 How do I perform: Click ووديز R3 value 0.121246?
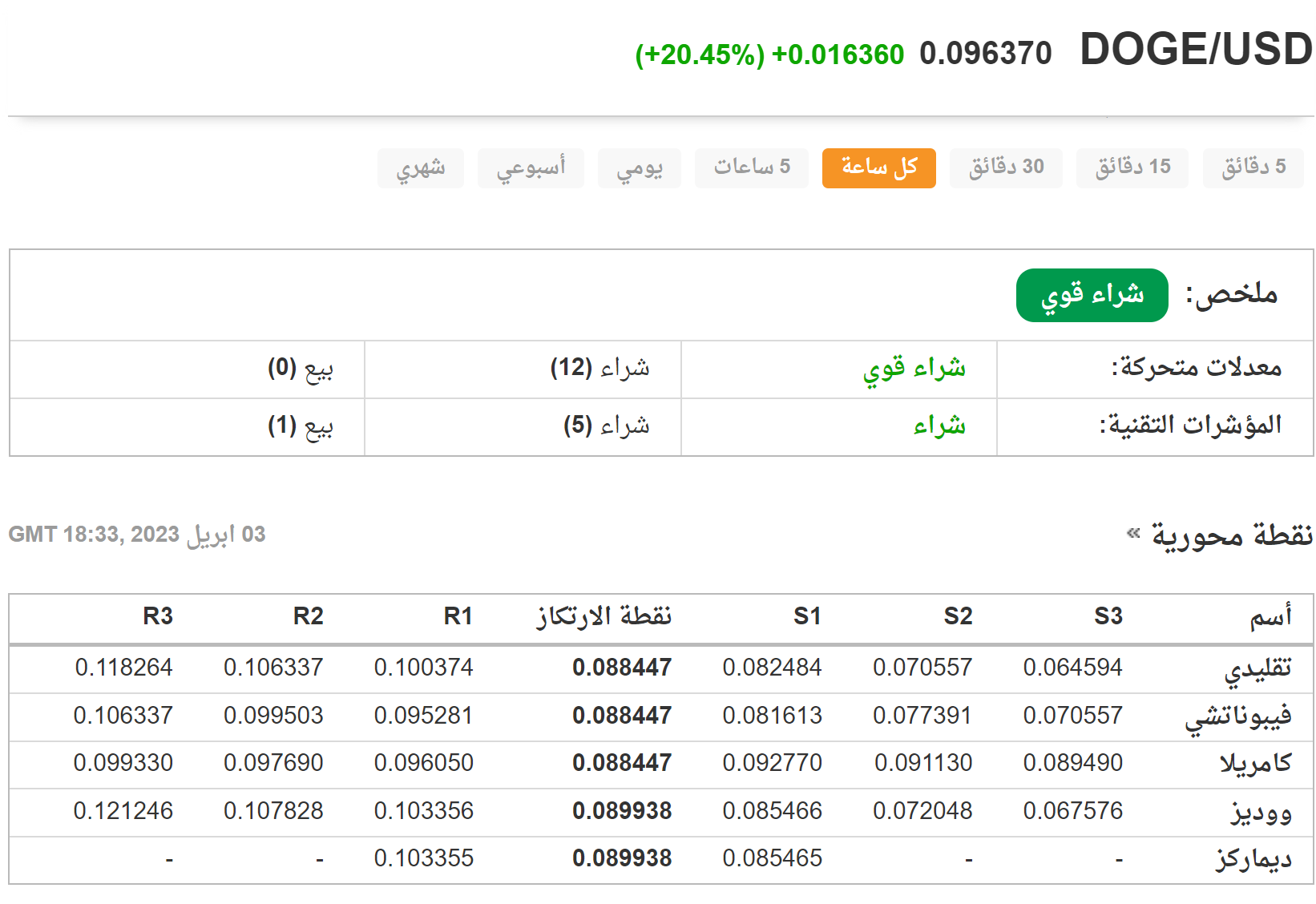pos(123,811)
